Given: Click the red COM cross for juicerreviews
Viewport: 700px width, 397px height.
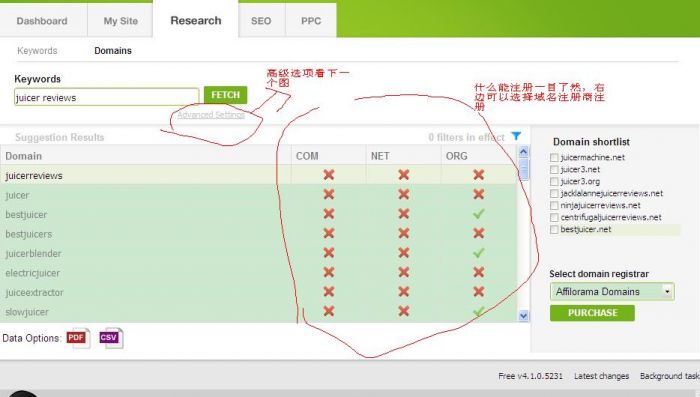Looking at the screenshot, I should coord(329,175).
